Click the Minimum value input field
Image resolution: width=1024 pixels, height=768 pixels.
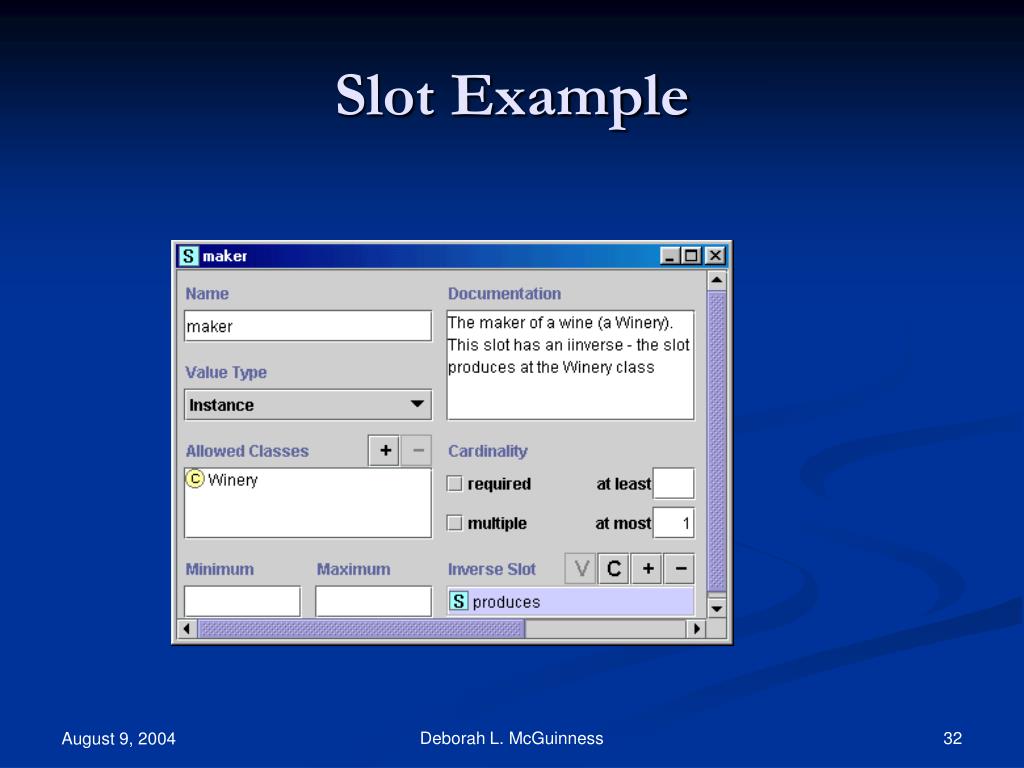[242, 601]
